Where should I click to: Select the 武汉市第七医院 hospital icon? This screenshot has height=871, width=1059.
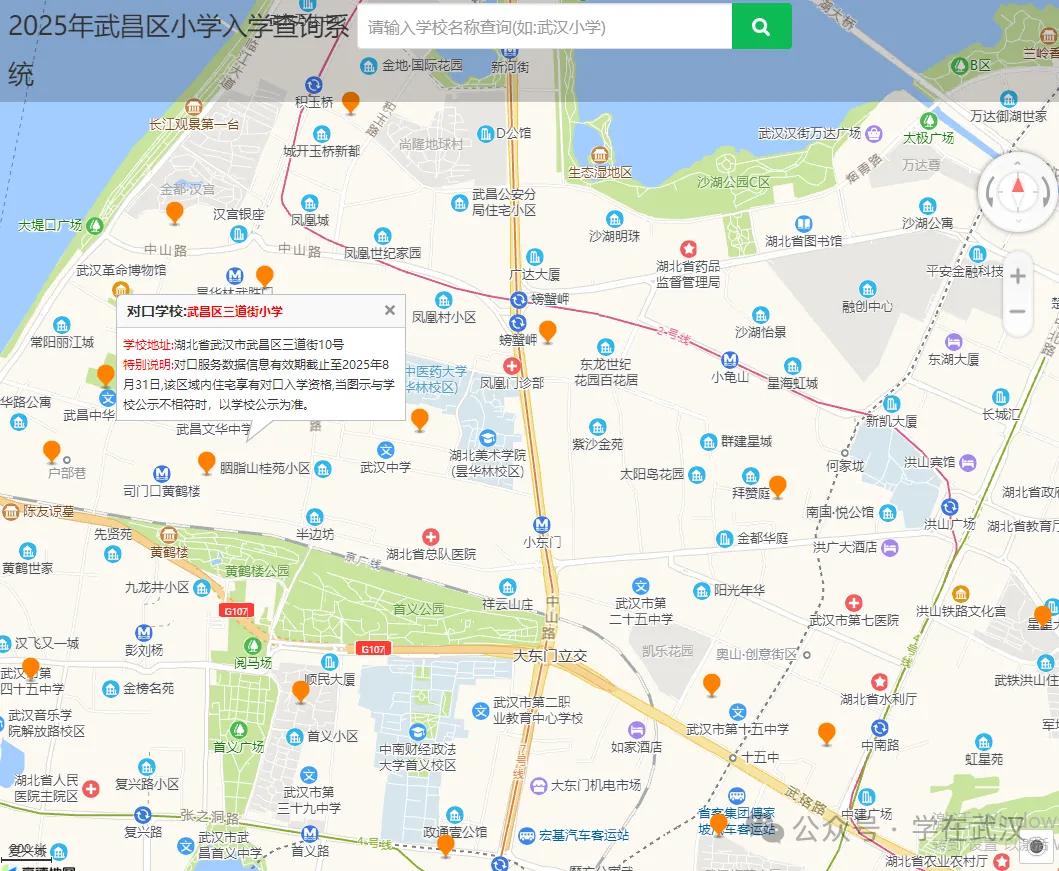click(854, 602)
